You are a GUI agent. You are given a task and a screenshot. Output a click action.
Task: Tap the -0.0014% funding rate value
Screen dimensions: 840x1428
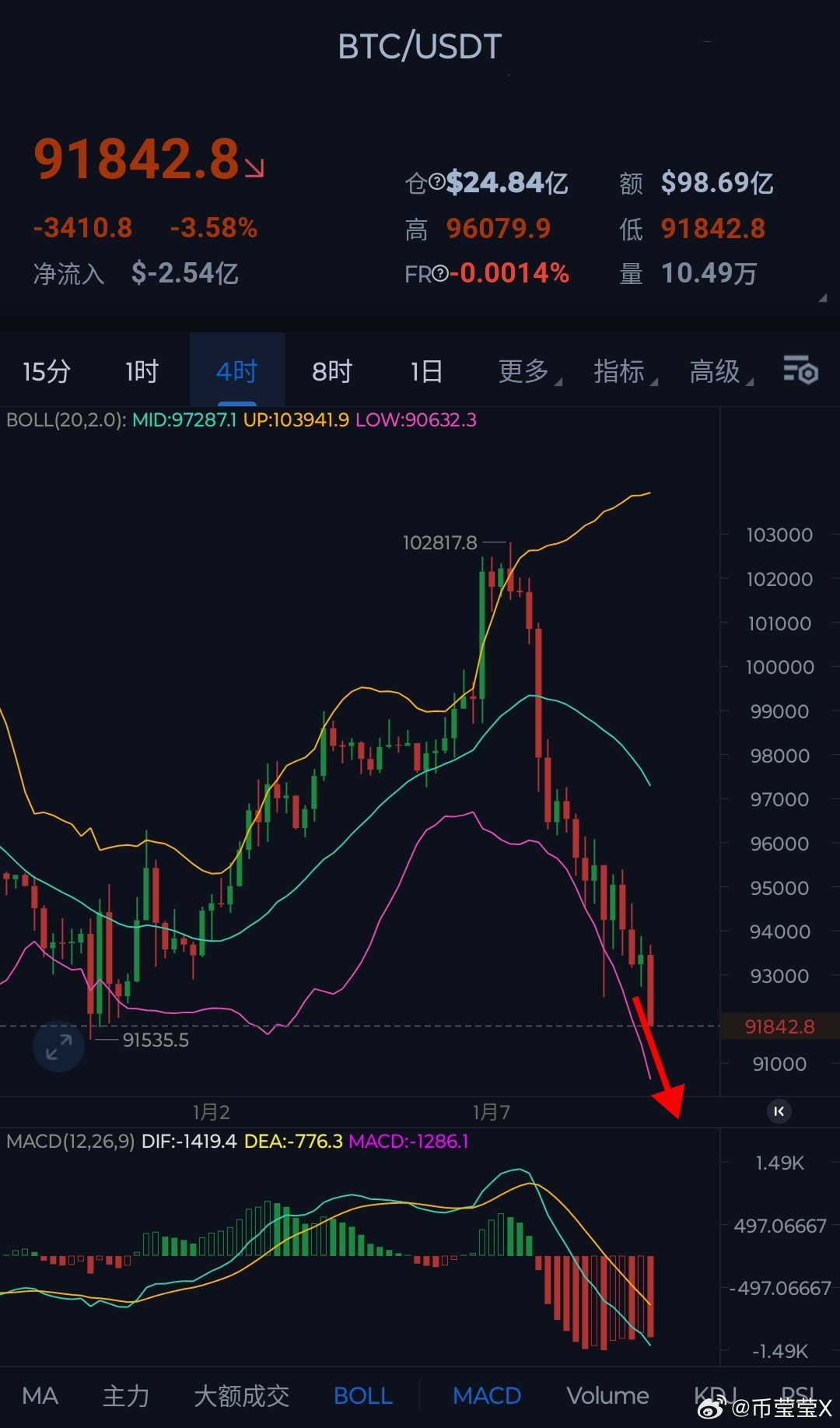(x=509, y=273)
